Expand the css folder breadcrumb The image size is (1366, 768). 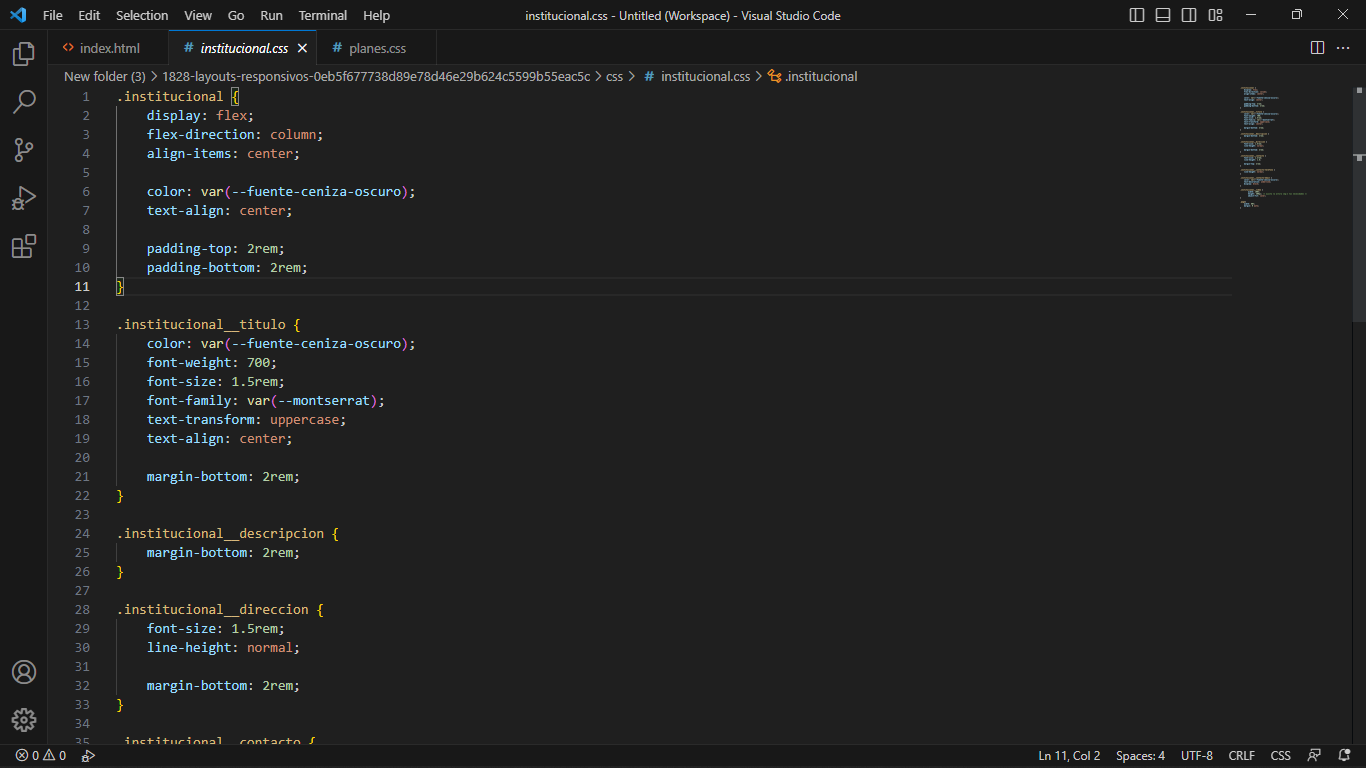(614, 76)
